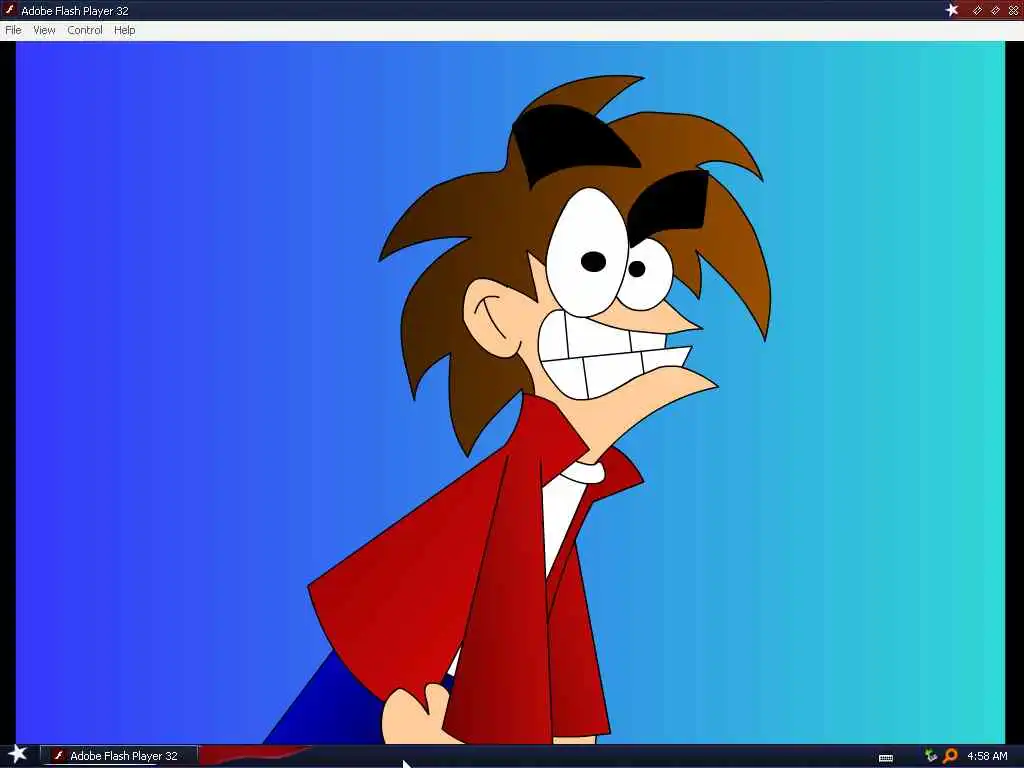This screenshot has height=768, width=1024.
Task: Close the Flash Player window
Action: [x=1013, y=10]
